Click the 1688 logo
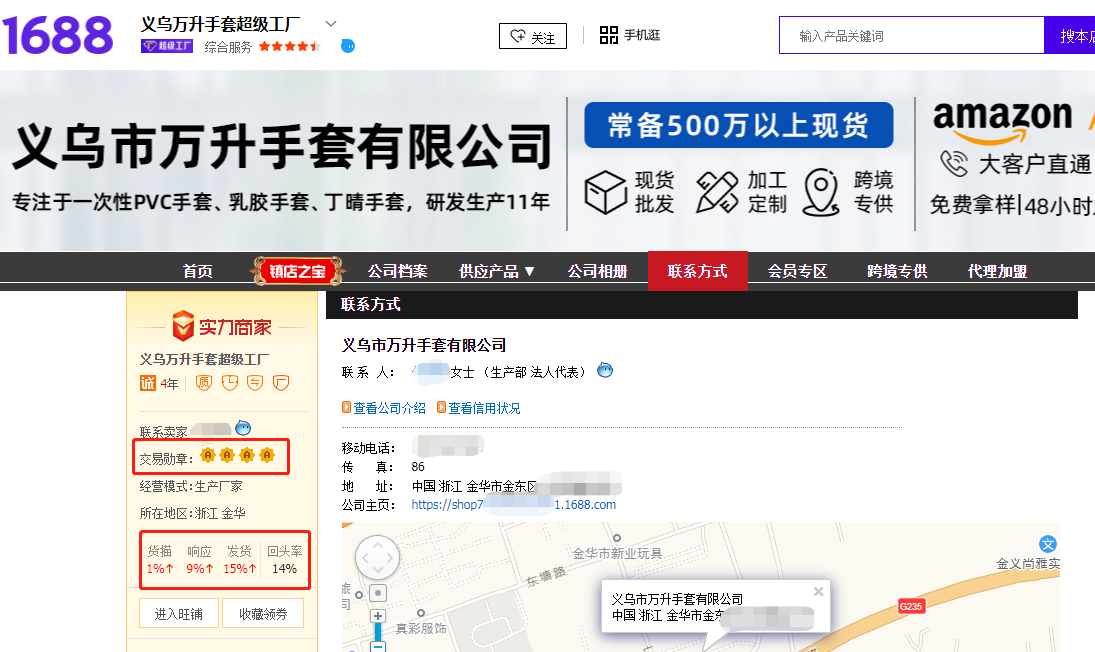The image size is (1095, 652). [57, 35]
